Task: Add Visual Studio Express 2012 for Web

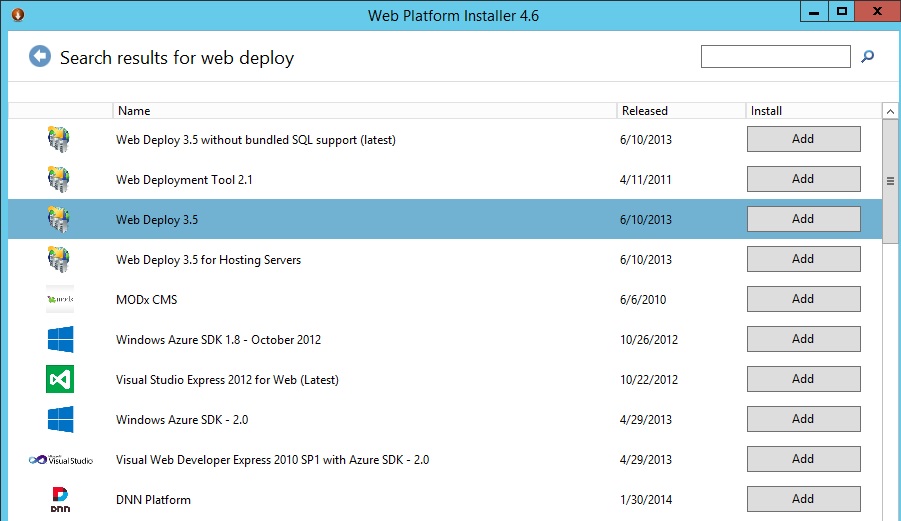Action: coord(803,379)
